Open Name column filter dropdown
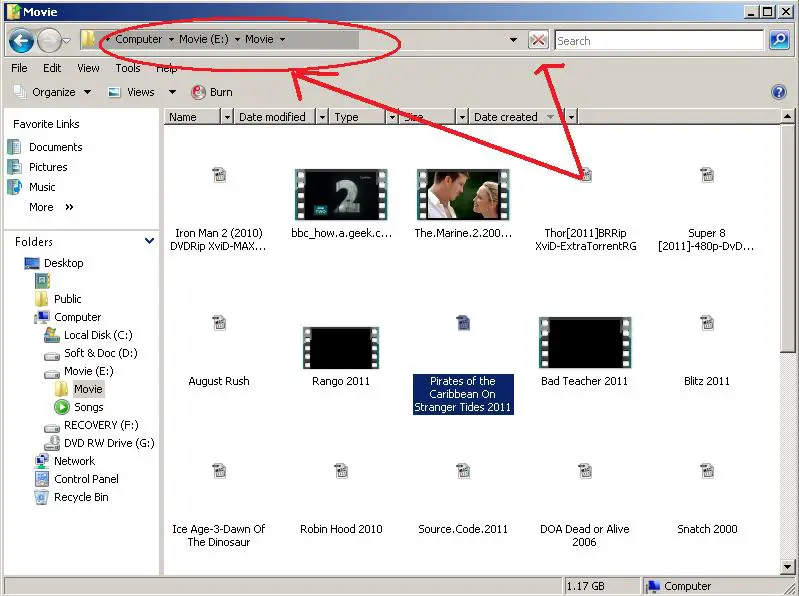The width and height of the screenshot is (799, 596). (x=227, y=117)
